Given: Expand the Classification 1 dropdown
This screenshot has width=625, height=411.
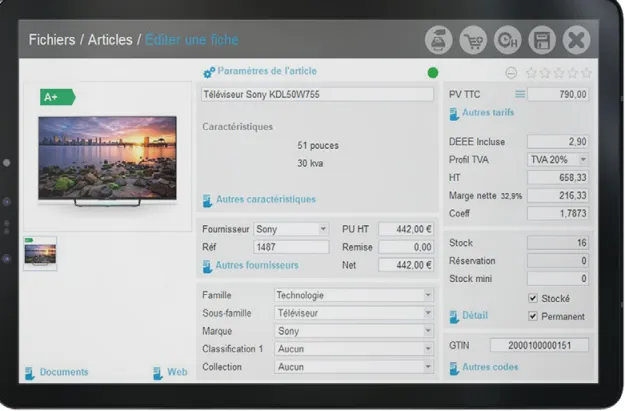Looking at the screenshot, I should point(428,349).
